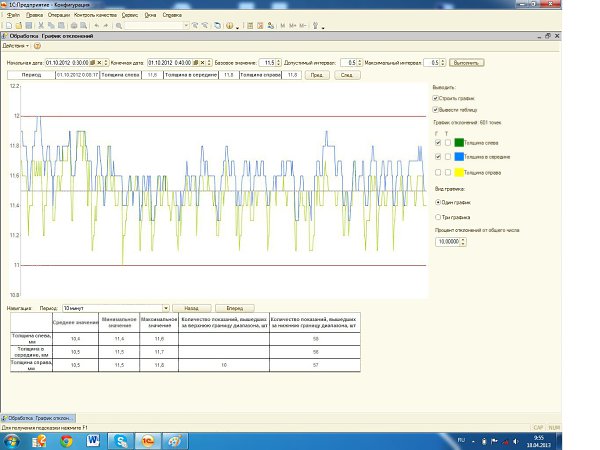Image resolution: width=600 pixels, height=450 pixels.
Task: Click the Вперед navigation button
Action: point(235,307)
